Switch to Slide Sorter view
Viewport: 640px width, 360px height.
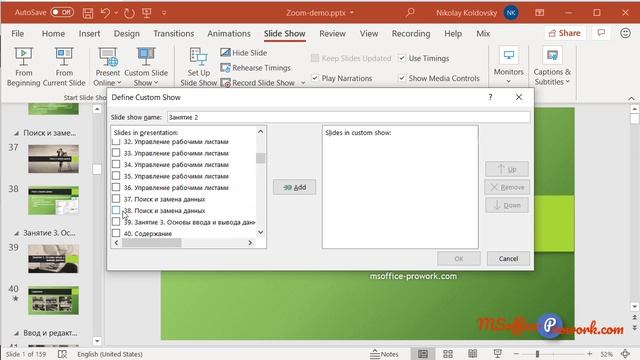(448, 354)
